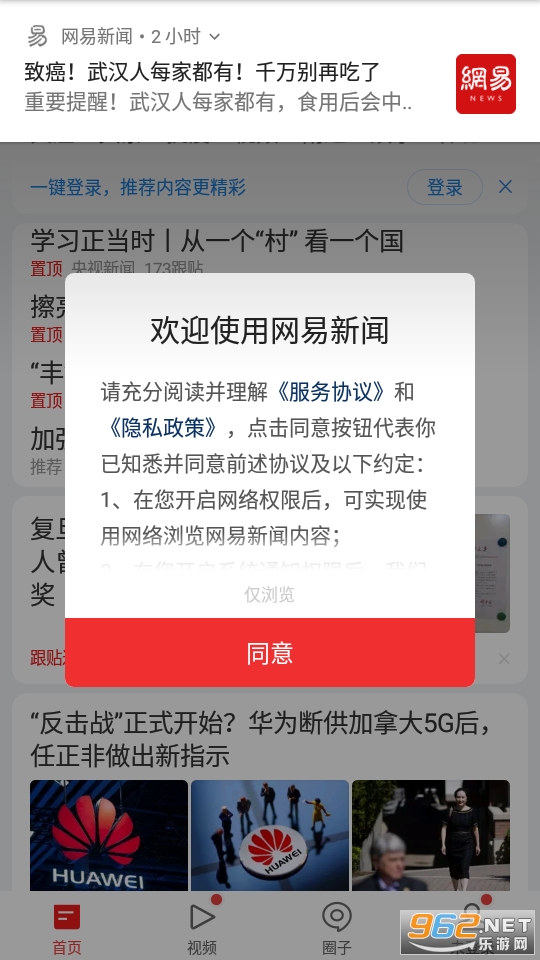Open the woman in black dress thumbnail
Image resolution: width=540 pixels, height=960 pixels.
[431, 835]
